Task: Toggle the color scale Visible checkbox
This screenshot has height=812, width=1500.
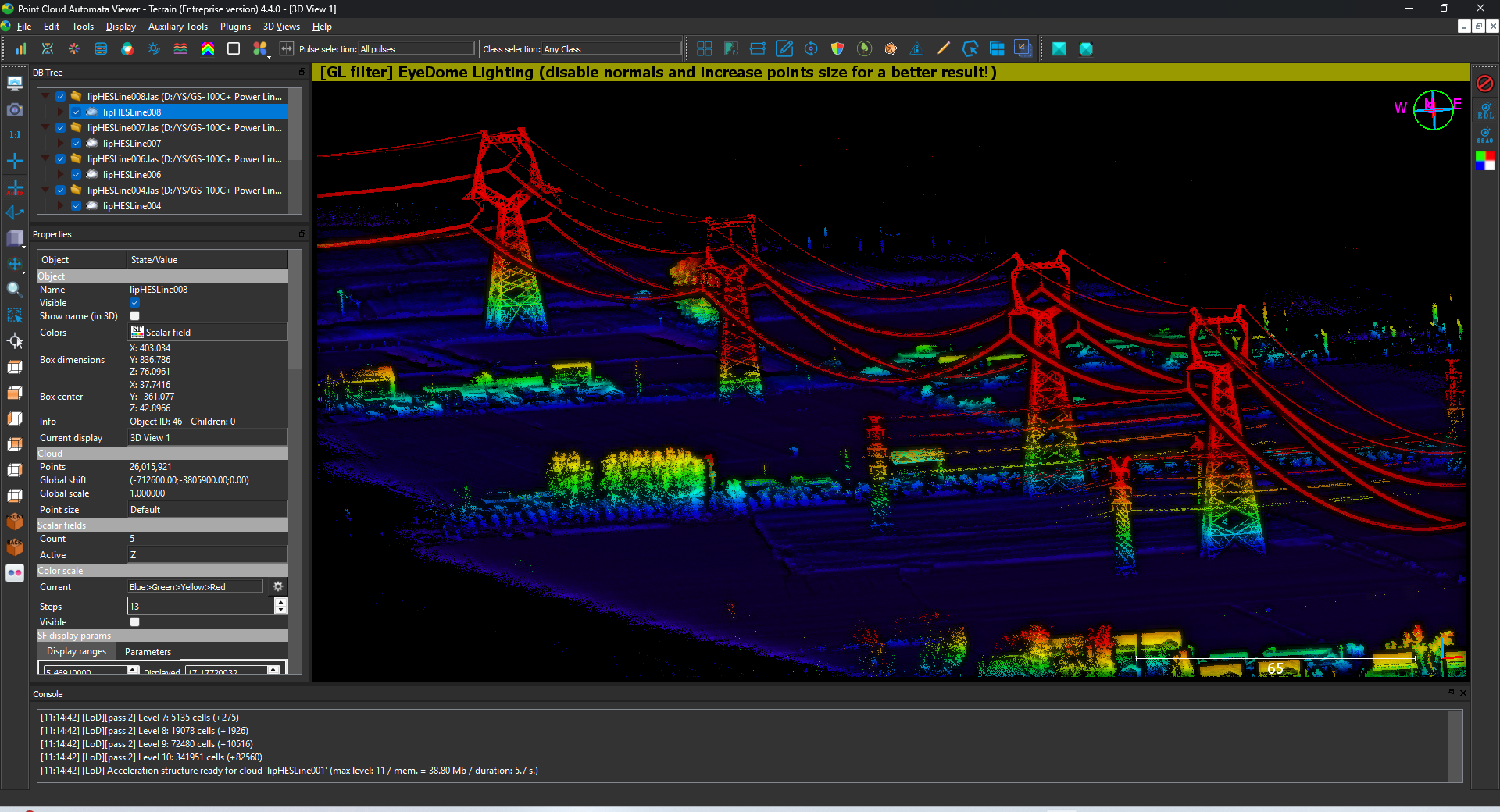Action: (134, 622)
